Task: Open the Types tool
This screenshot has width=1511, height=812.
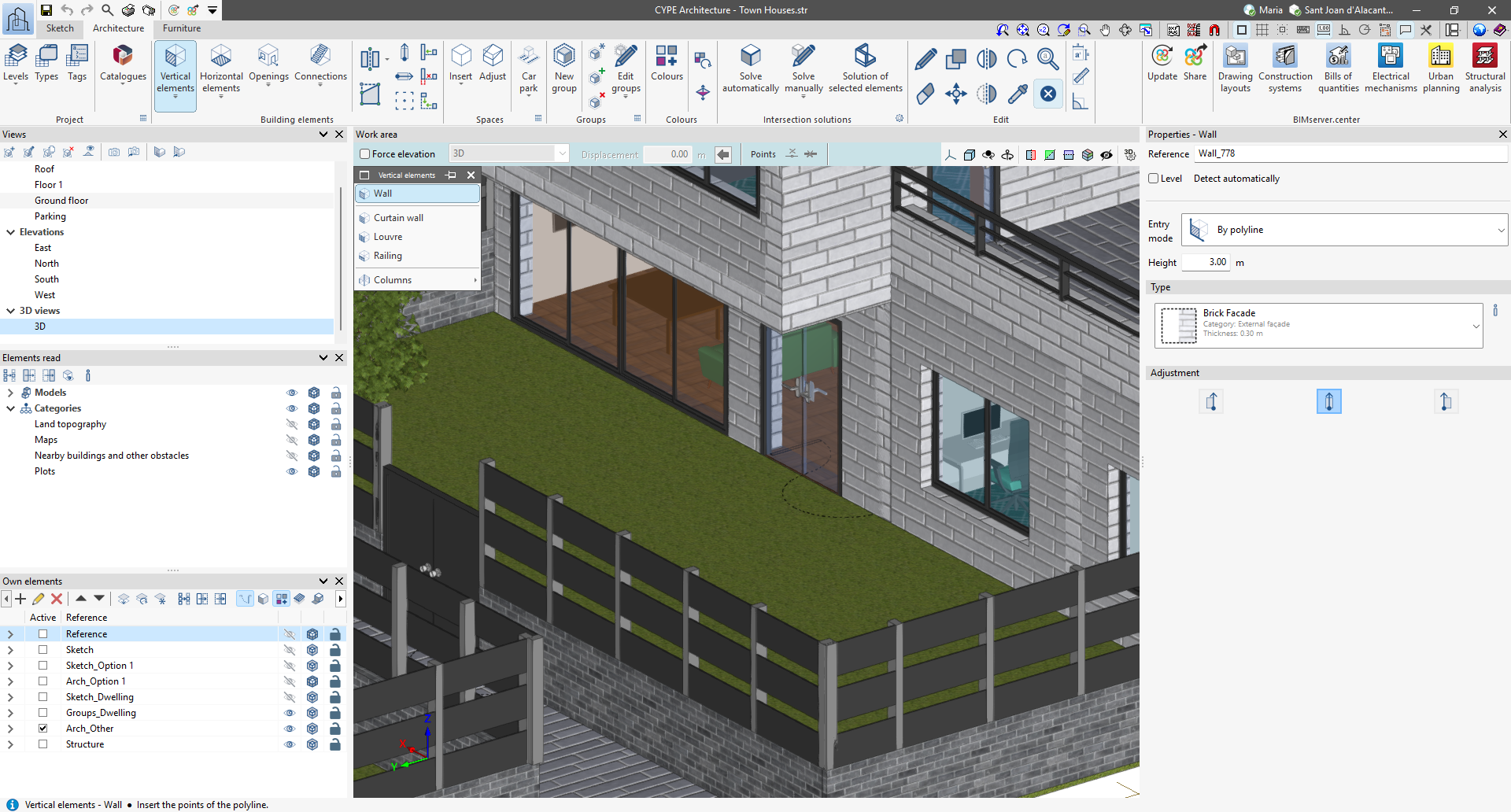Action: click(46, 64)
